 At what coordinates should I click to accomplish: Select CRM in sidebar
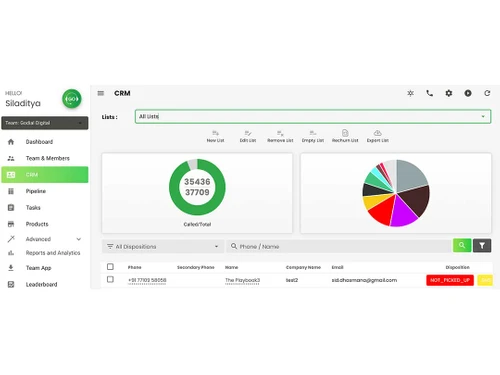tap(45, 175)
